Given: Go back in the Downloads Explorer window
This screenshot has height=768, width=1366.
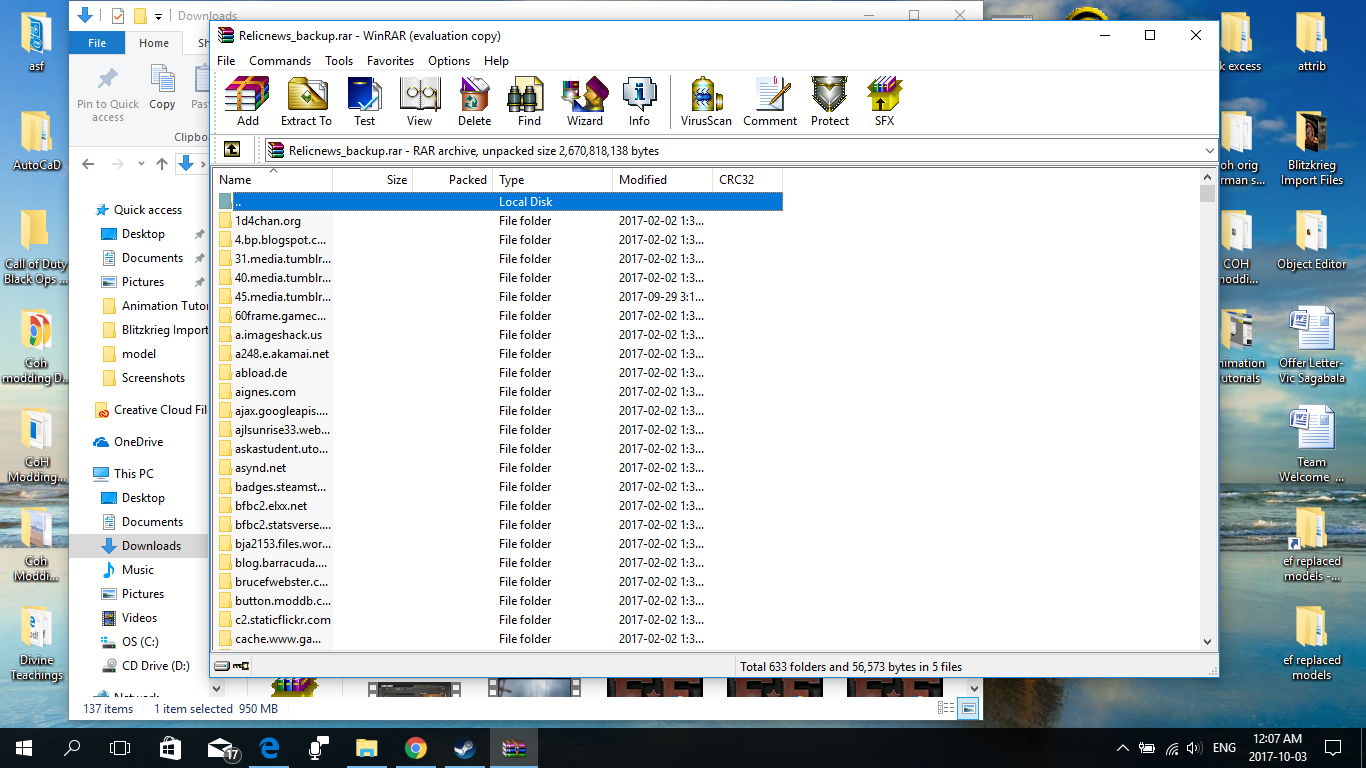Looking at the screenshot, I should point(88,164).
